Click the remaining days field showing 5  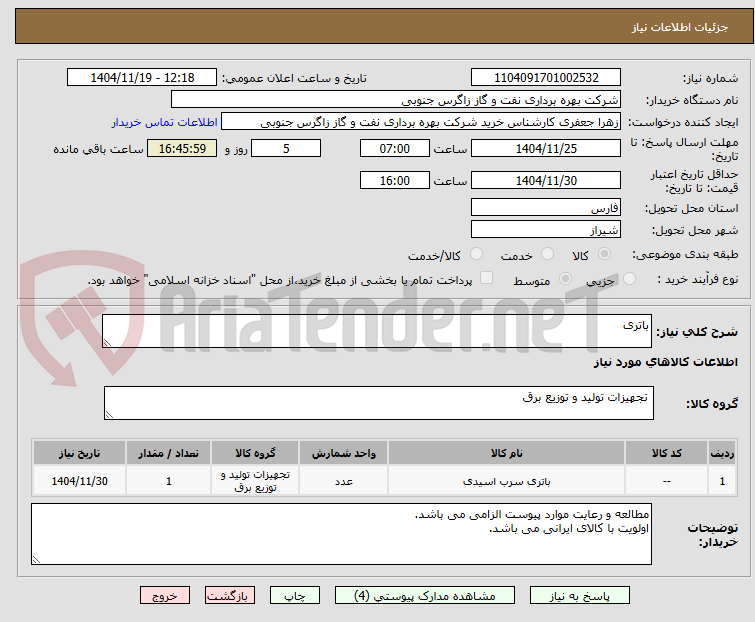[286, 148]
